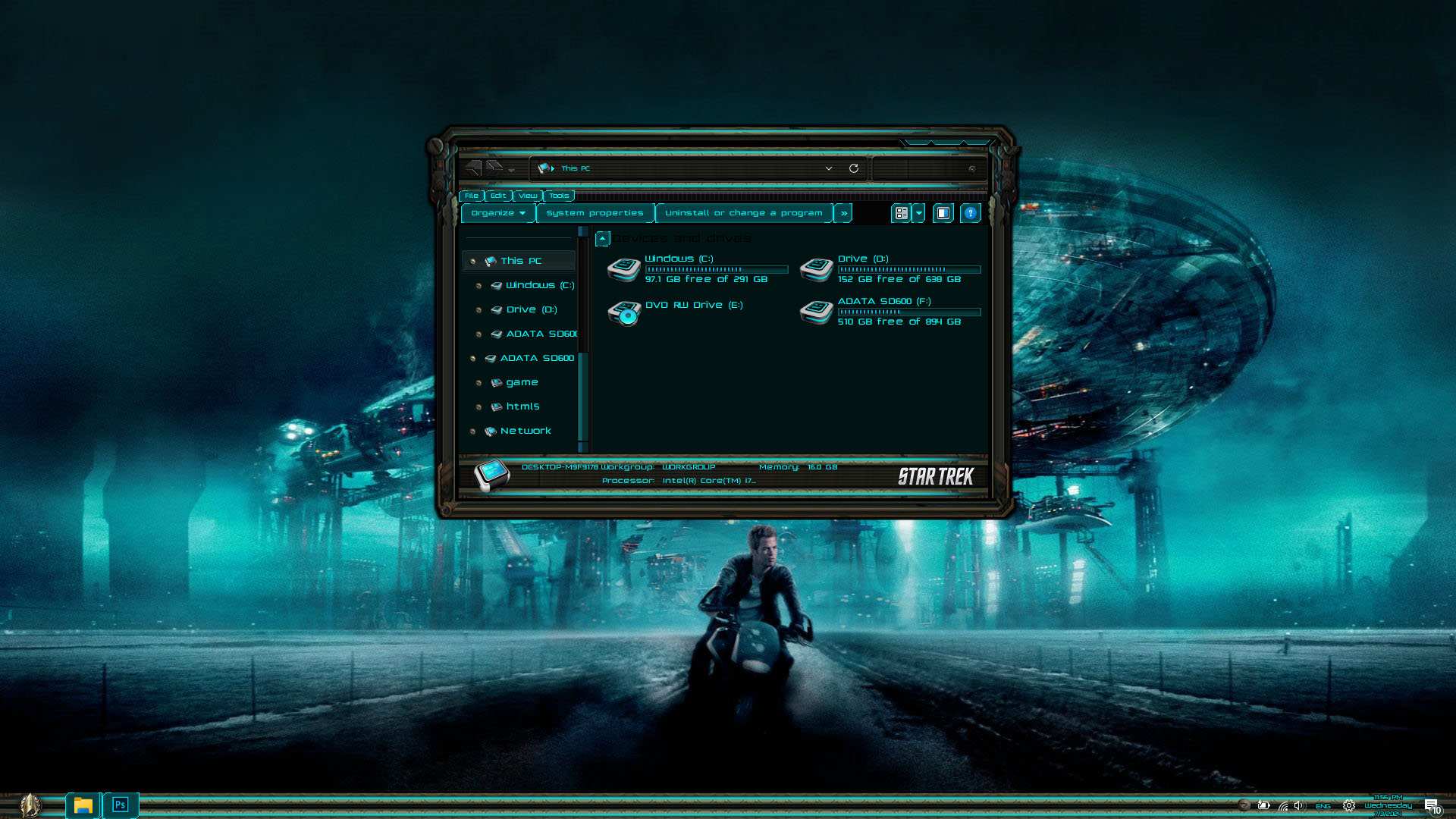This screenshot has width=1456, height=819.
Task: Toggle the preview pane icon
Action: [x=943, y=213]
